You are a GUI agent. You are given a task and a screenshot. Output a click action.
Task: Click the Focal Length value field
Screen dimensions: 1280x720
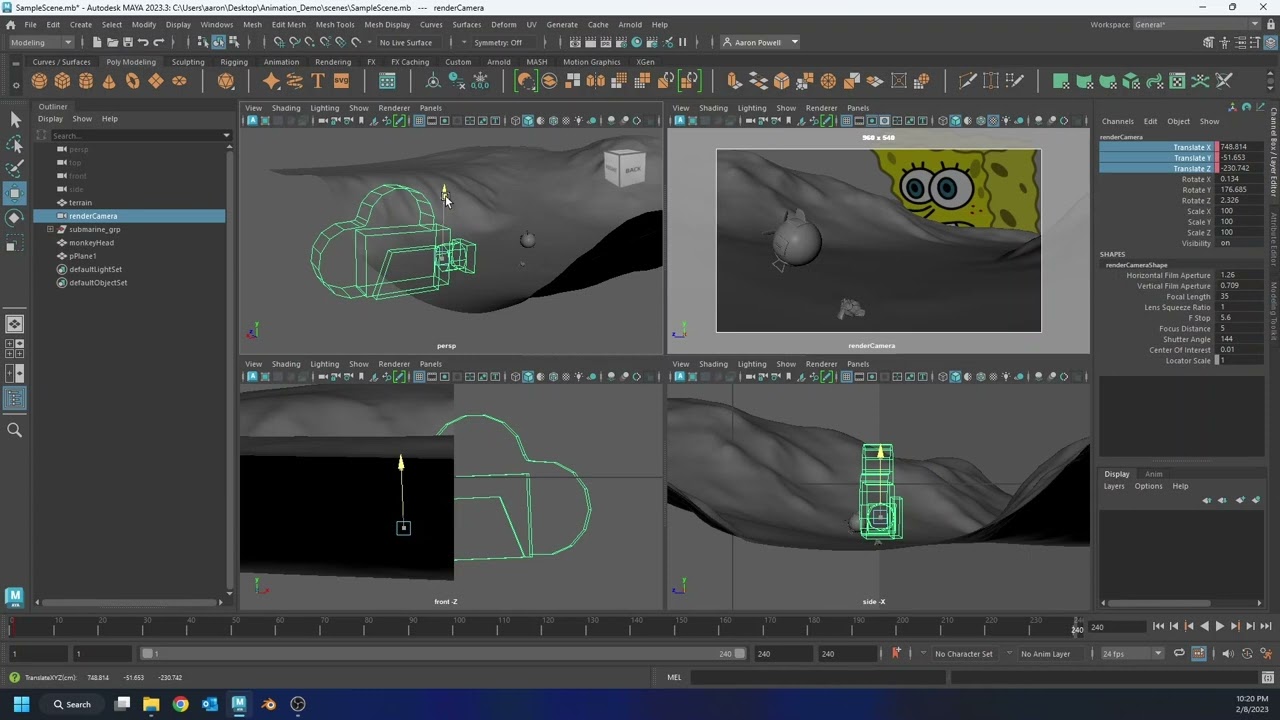point(1241,297)
